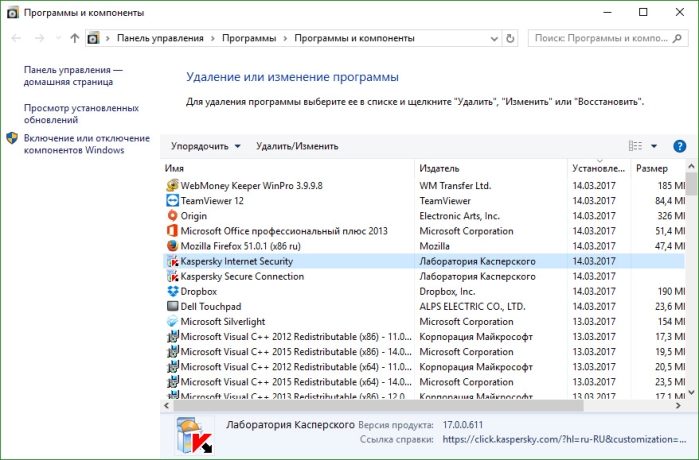Click the horizontal scrollbar thumb
699x460 pixels.
click(x=378, y=406)
